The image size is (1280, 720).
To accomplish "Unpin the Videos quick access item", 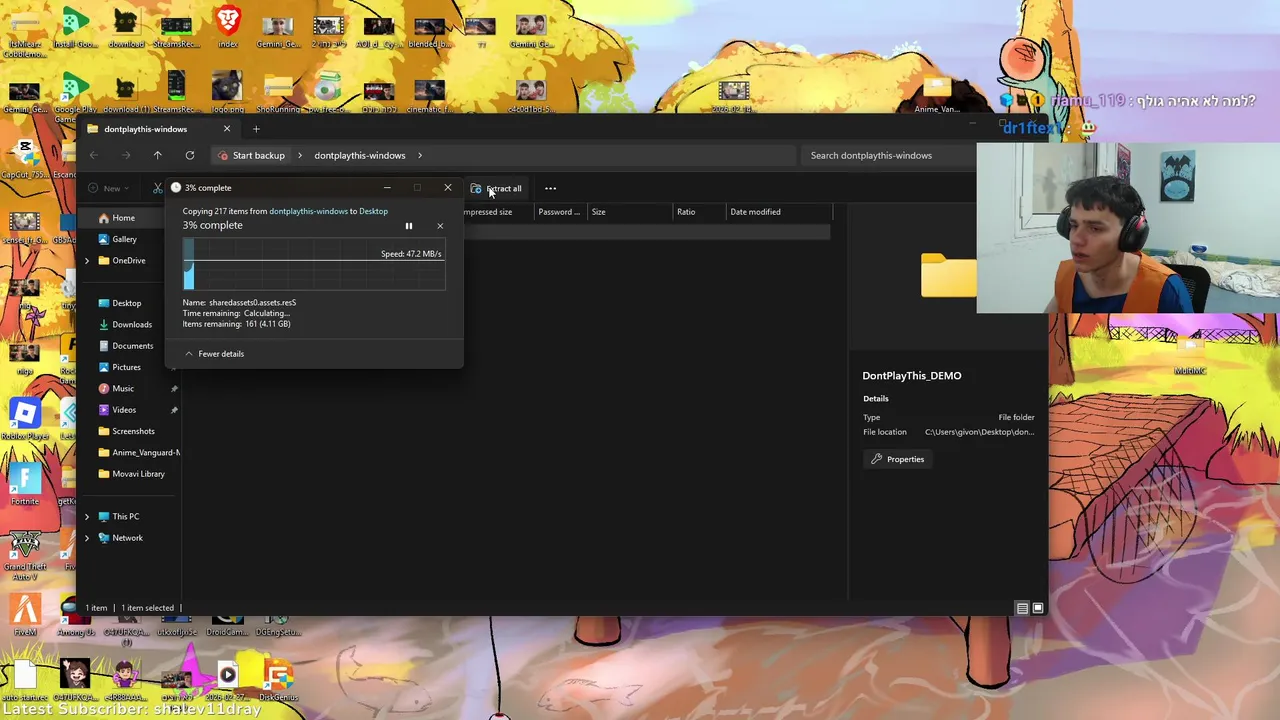I will click(174, 410).
